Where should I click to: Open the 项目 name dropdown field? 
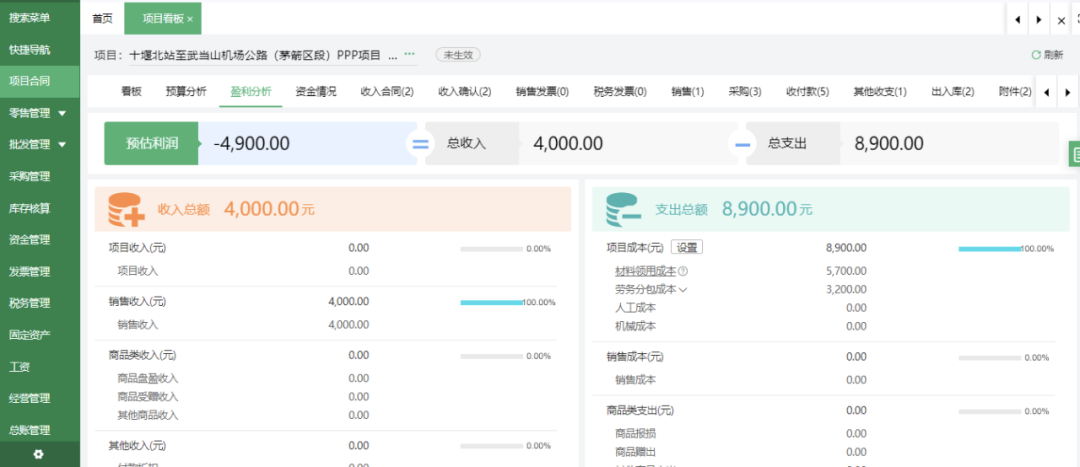tap(273, 55)
